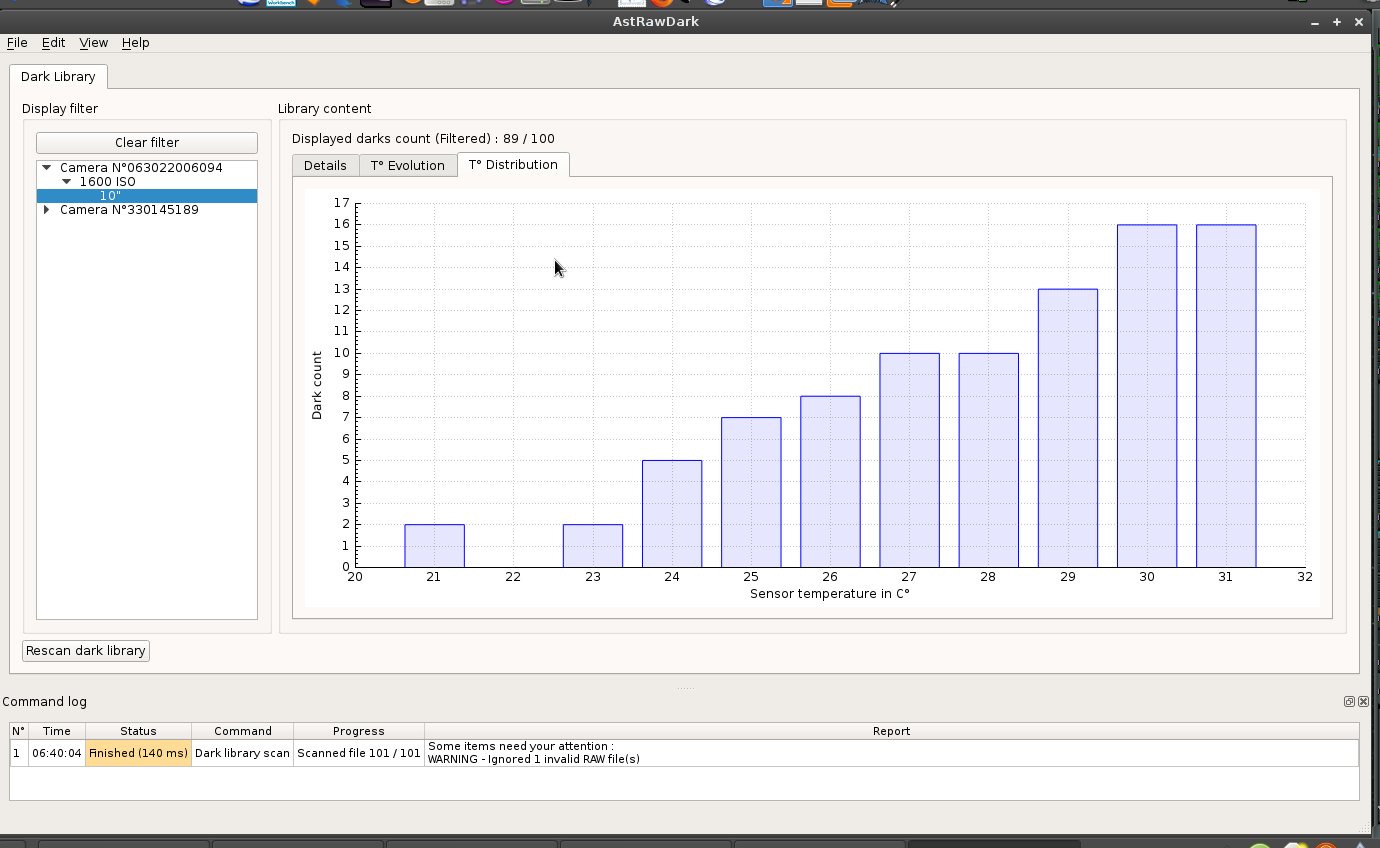The height and width of the screenshot is (848, 1380).
Task: Switch to the Details tab
Action: (x=325, y=166)
